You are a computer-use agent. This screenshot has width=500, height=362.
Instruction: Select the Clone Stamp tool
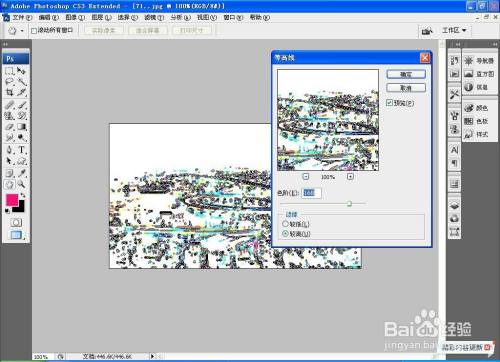(x=9, y=116)
